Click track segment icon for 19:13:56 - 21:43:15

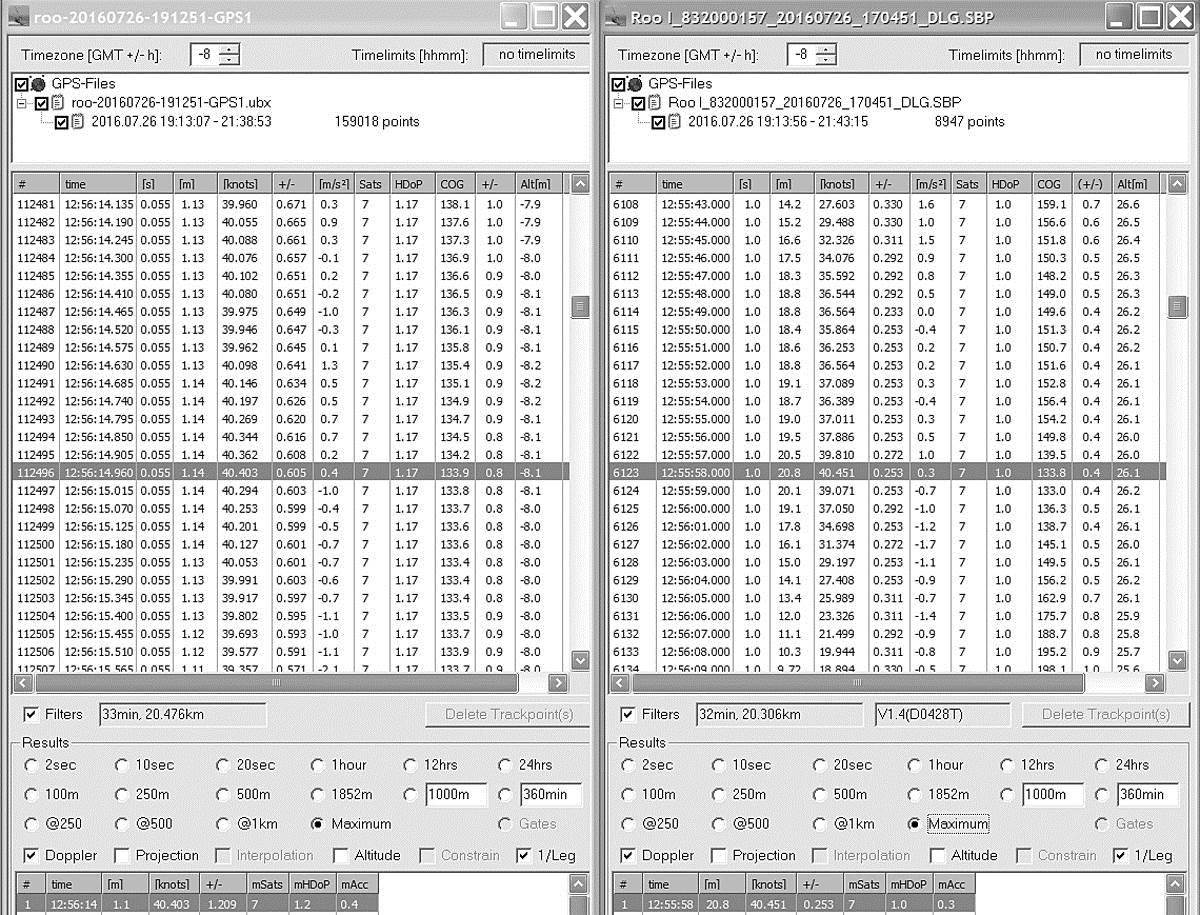[674, 122]
